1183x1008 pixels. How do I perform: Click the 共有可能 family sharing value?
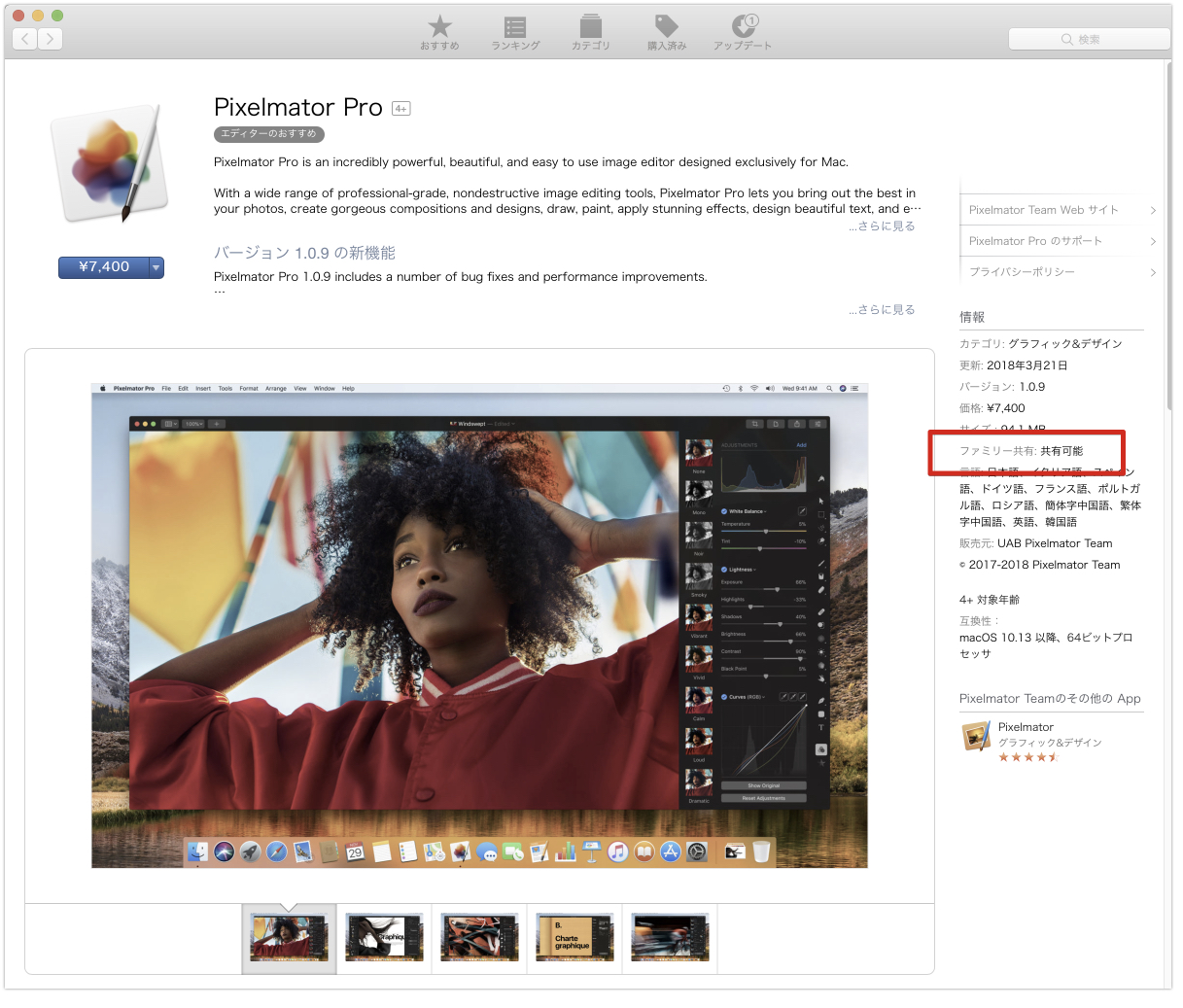coord(1061,451)
